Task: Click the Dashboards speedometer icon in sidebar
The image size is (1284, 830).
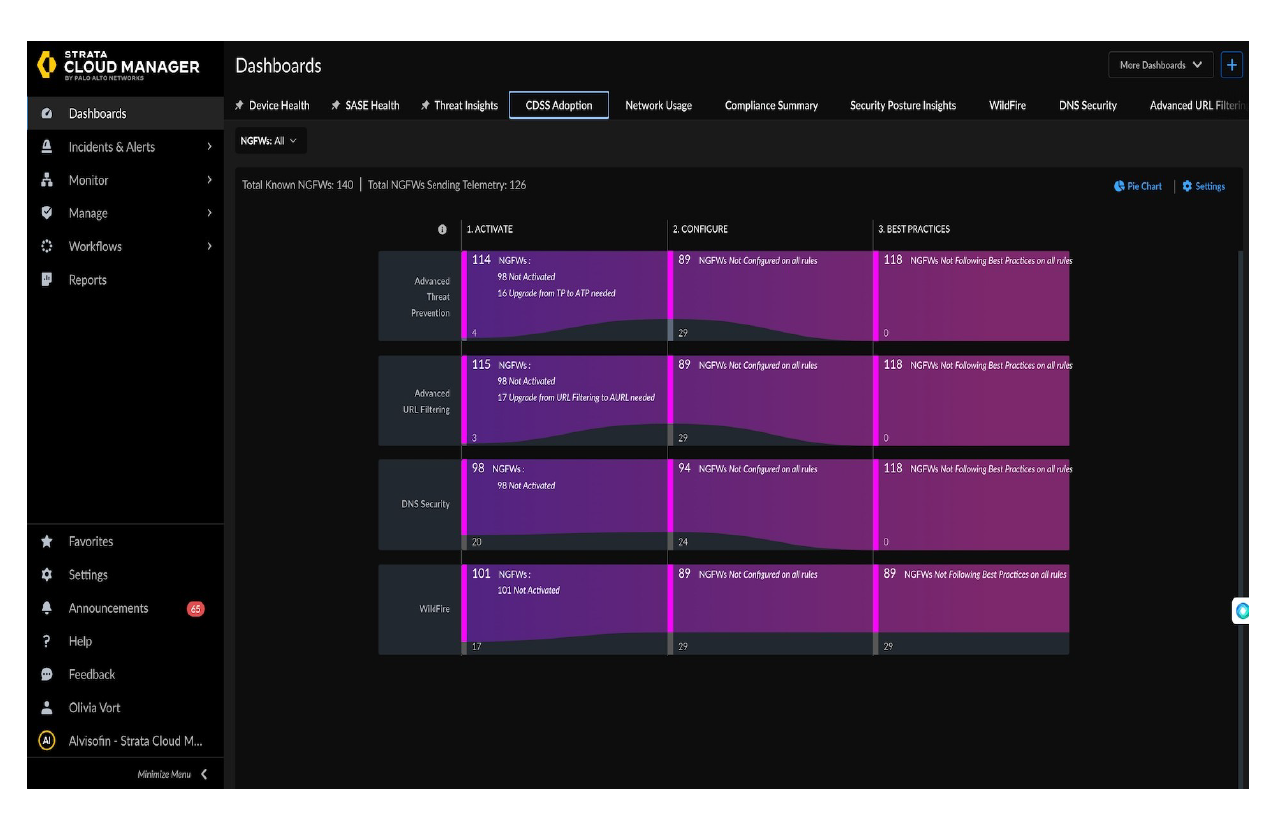Action: coord(46,114)
